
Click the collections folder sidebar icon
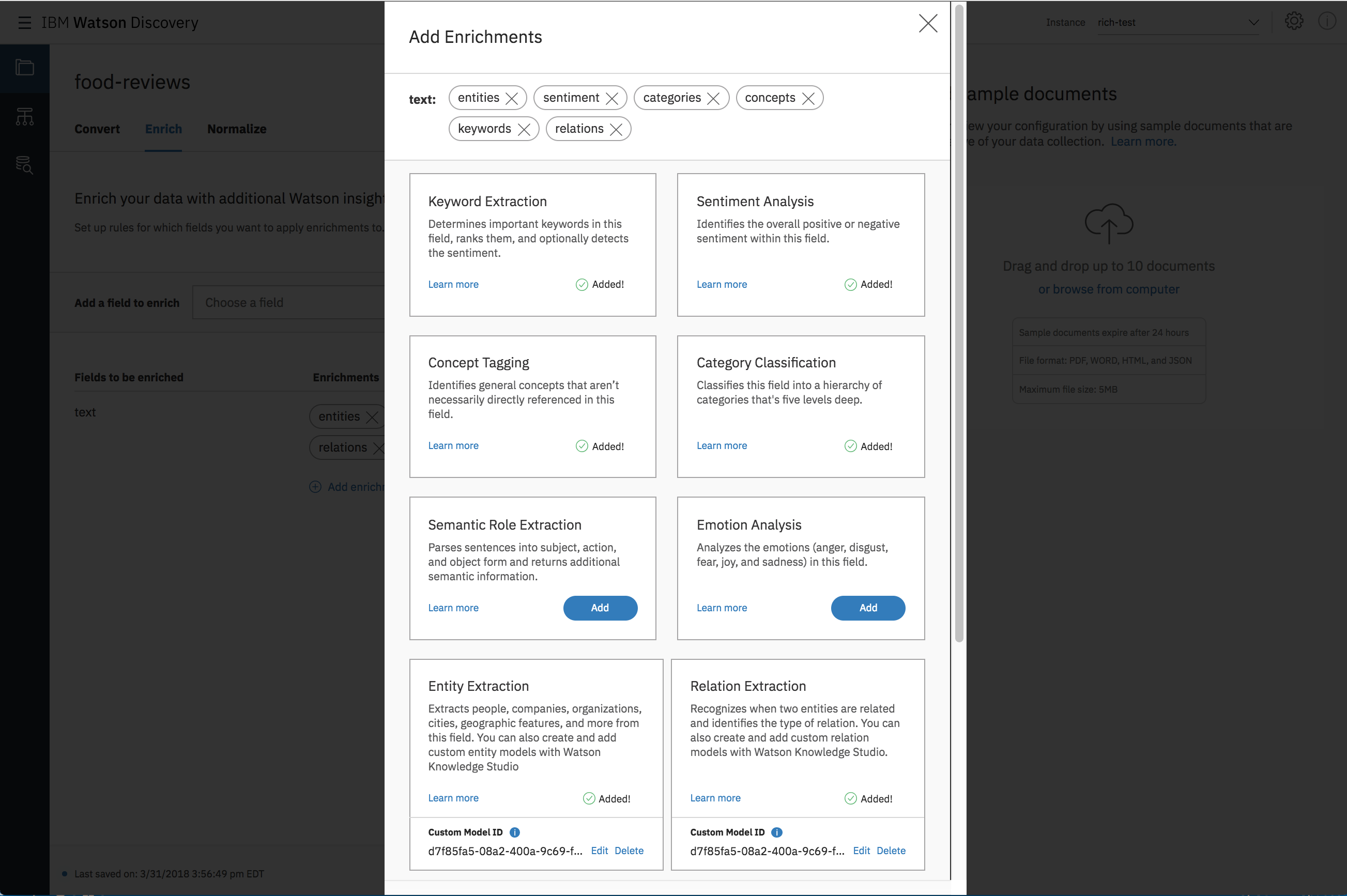tap(25, 68)
